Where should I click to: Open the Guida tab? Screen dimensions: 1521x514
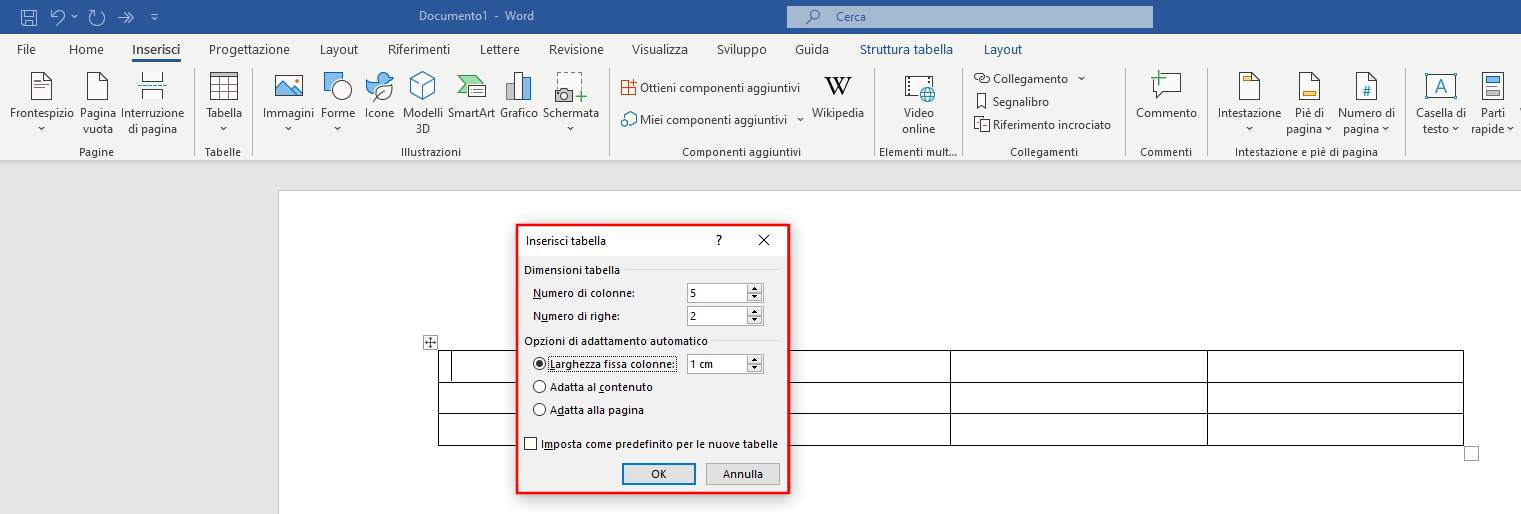point(812,49)
